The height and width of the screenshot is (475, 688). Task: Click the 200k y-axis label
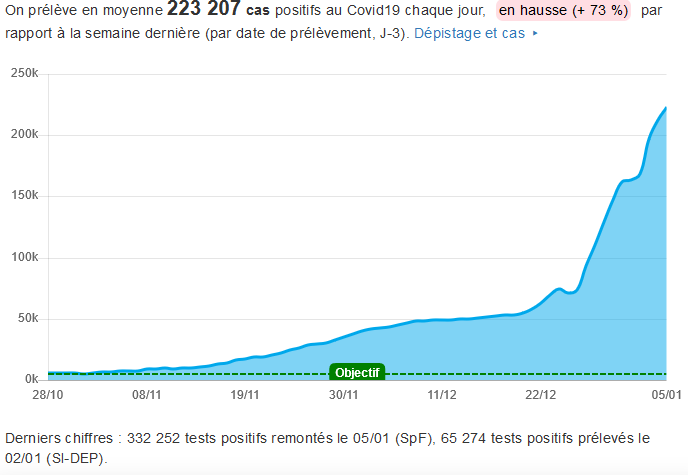[23, 135]
